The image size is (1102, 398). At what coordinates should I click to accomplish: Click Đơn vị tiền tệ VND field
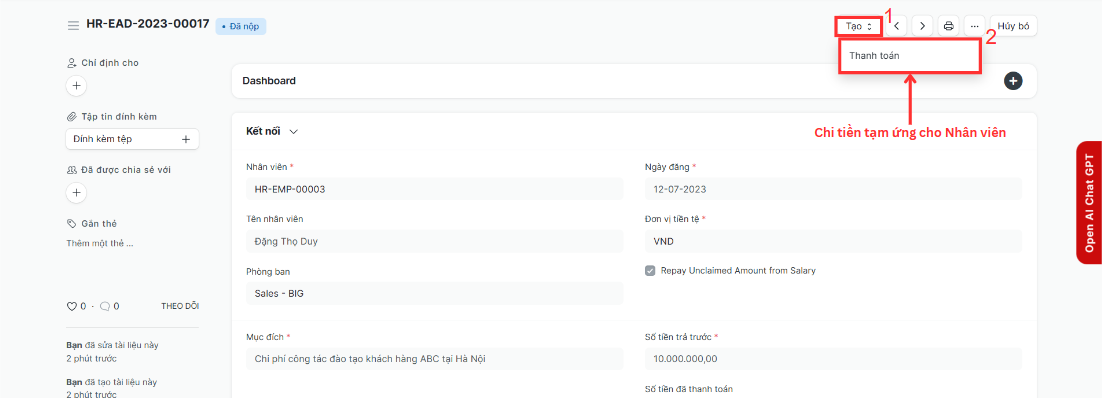[833, 241]
